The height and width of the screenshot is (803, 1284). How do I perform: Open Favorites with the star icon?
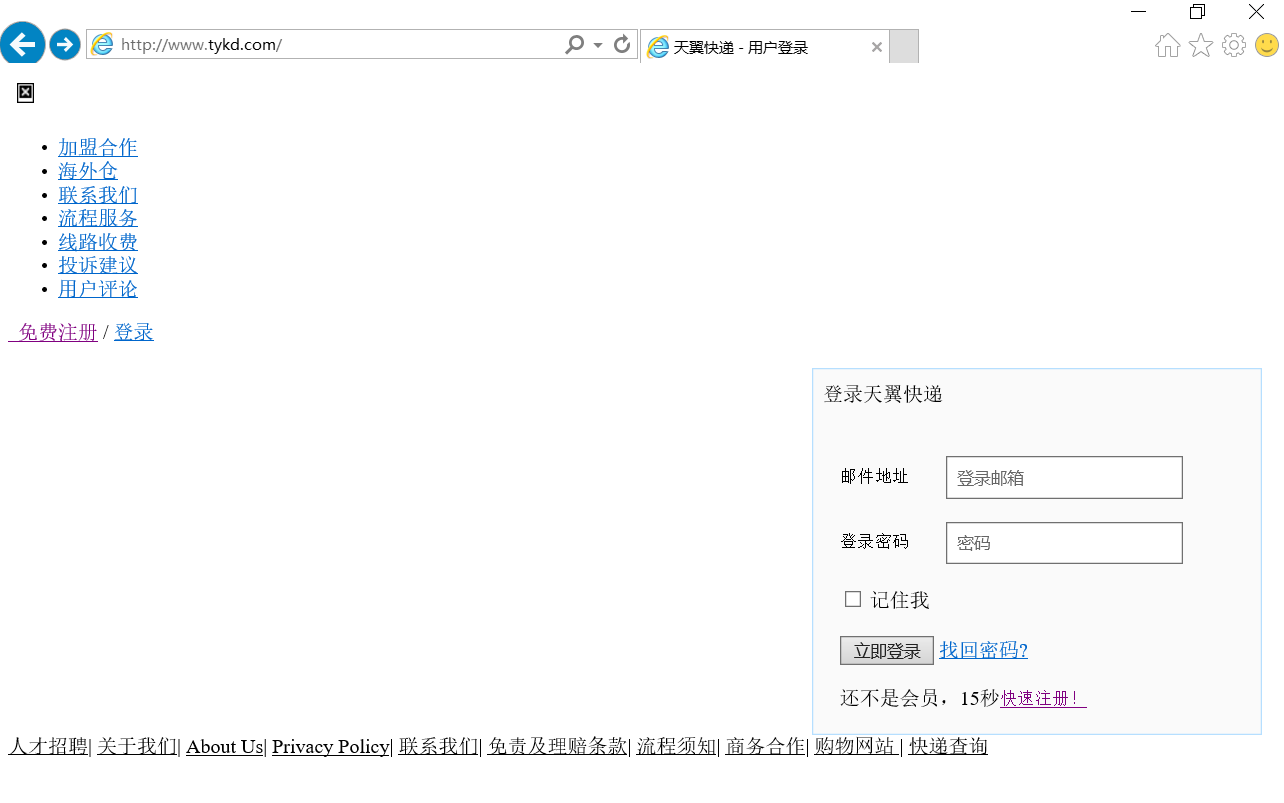click(x=1200, y=45)
